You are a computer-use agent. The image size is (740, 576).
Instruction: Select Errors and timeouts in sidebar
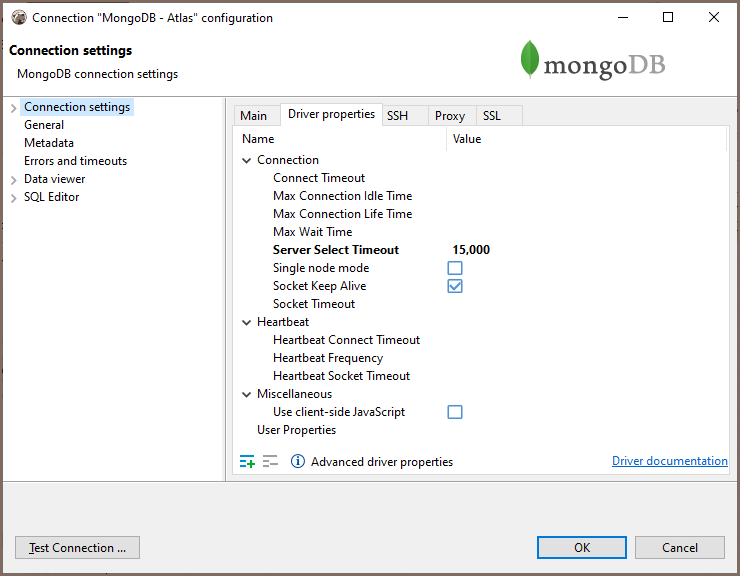pos(75,161)
